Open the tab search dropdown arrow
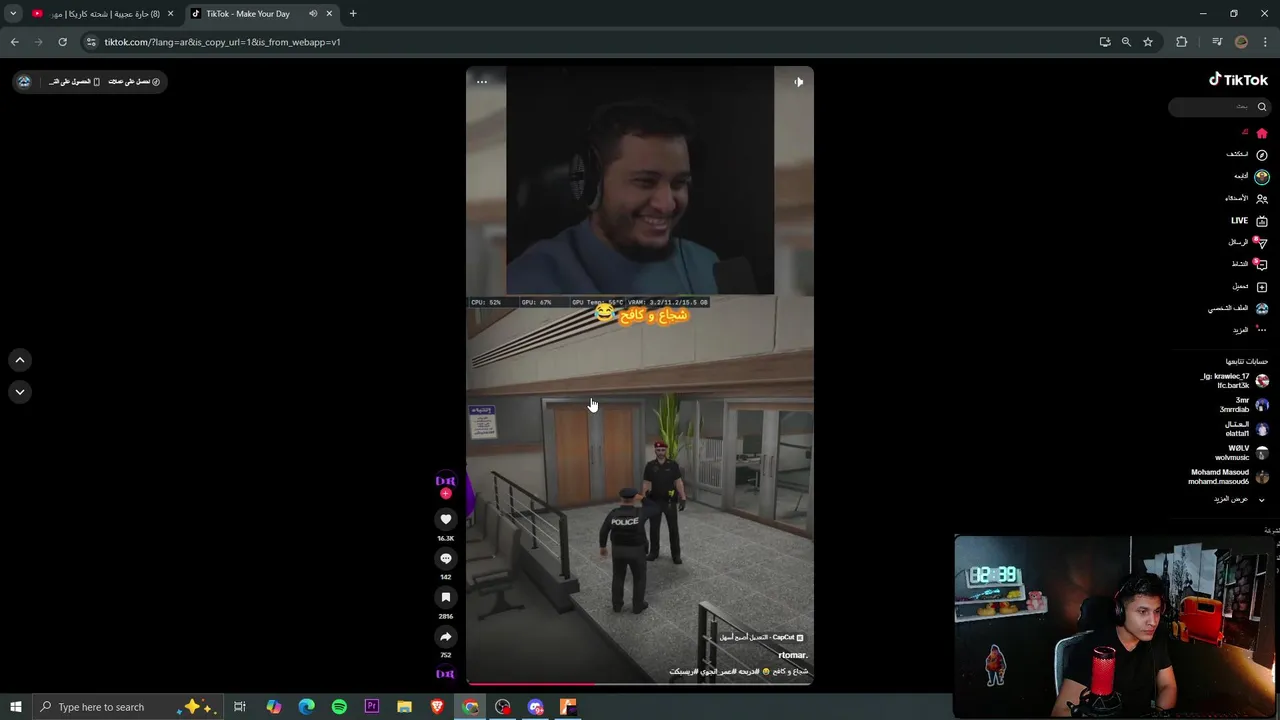1280x720 pixels. [13, 14]
